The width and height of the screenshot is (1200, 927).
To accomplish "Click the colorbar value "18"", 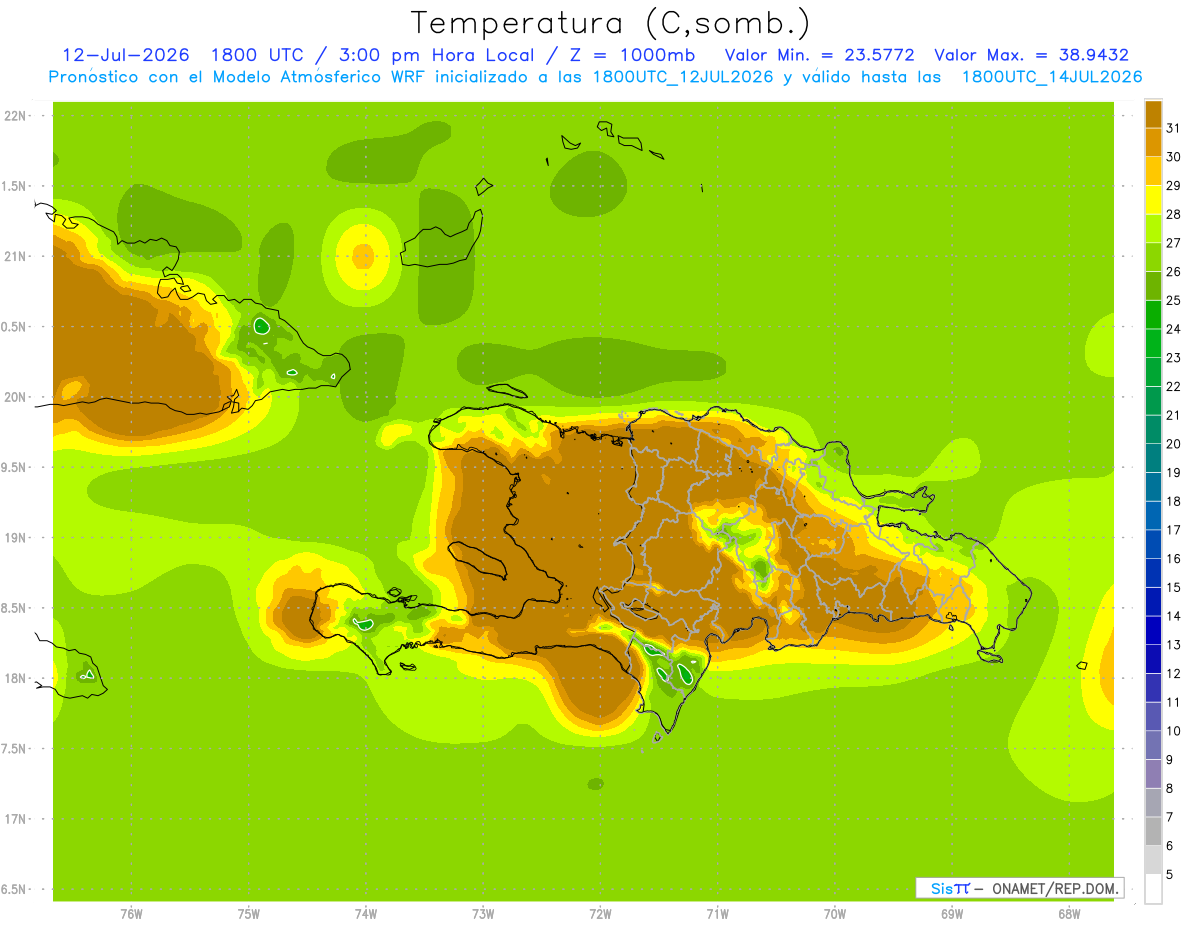I will click(1173, 501).
